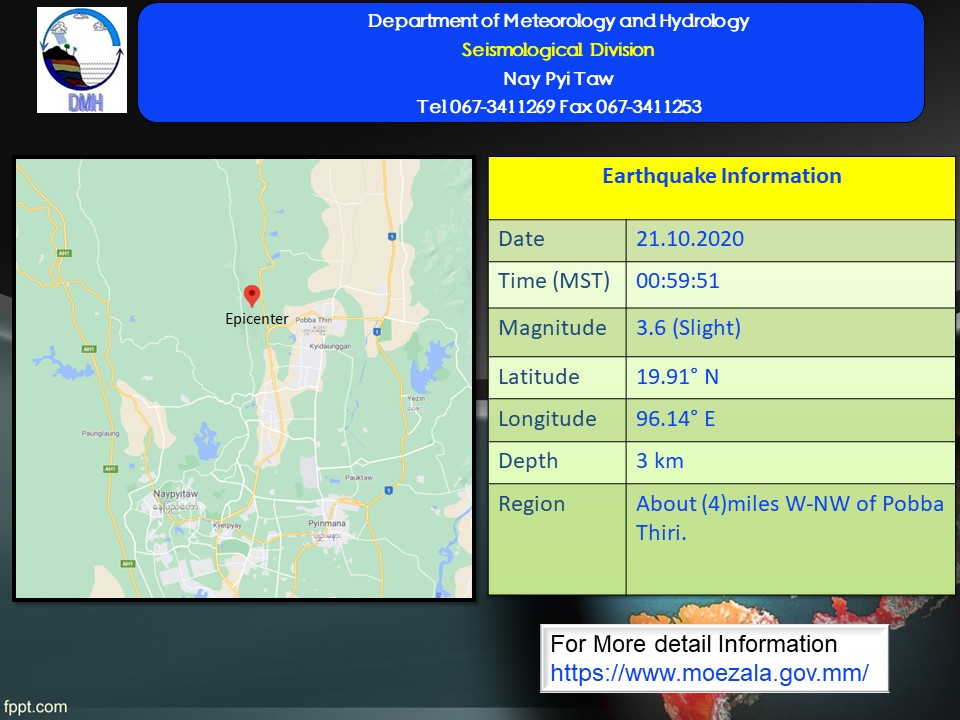Select the Earthquake Information table header

[721, 177]
